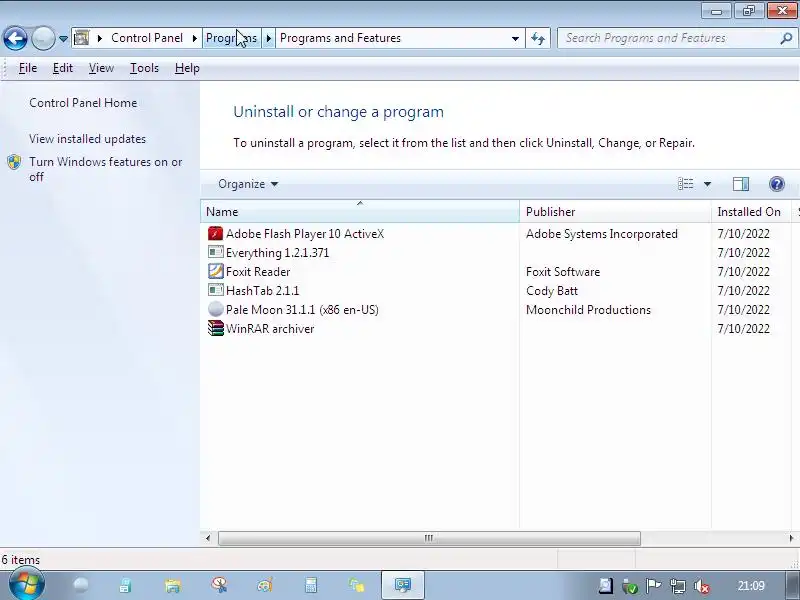Open the address bar history dropdown
The width and height of the screenshot is (800, 600).
pyautogui.click(x=515, y=38)
